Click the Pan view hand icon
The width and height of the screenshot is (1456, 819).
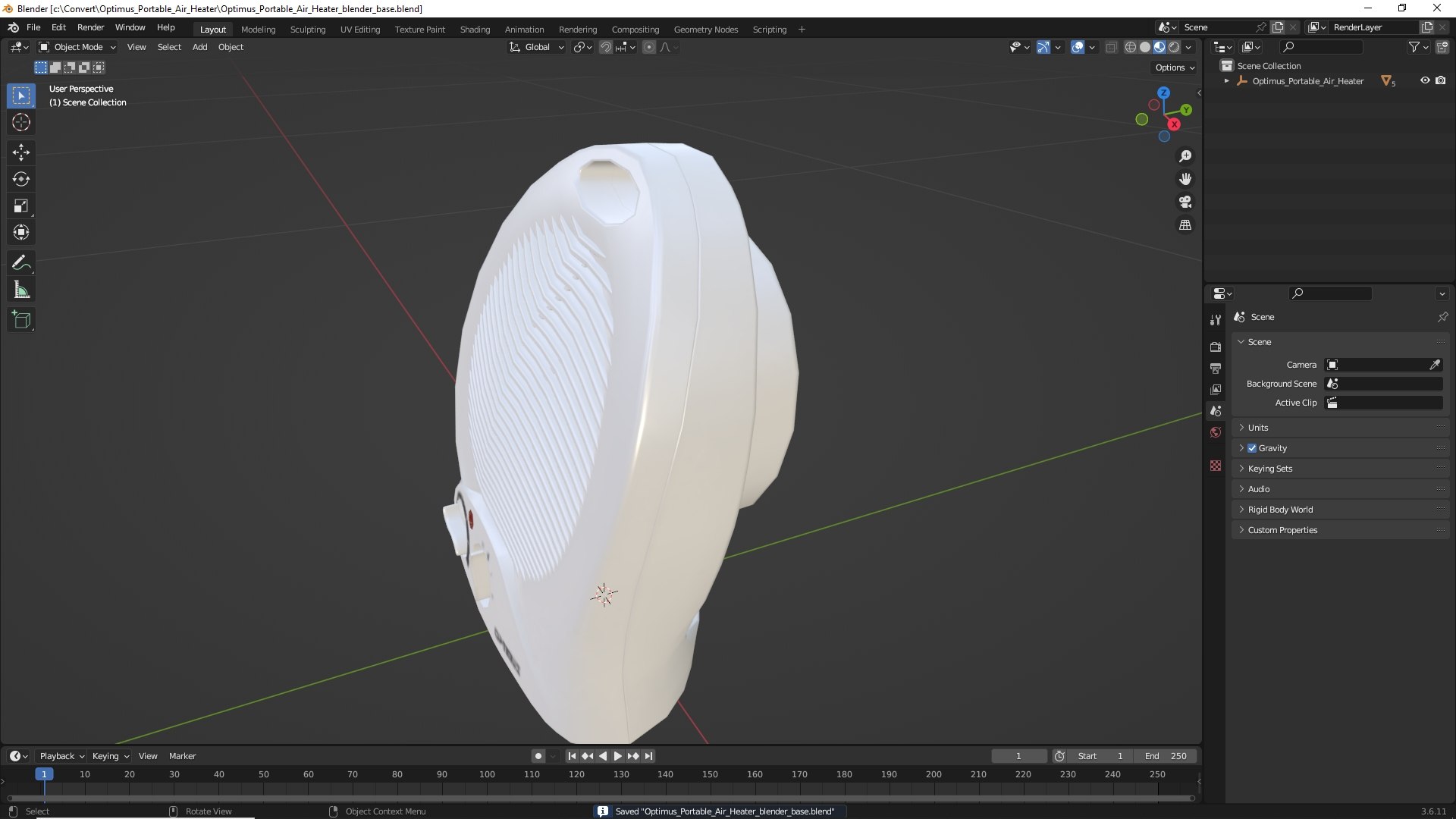coord(1185,179)
